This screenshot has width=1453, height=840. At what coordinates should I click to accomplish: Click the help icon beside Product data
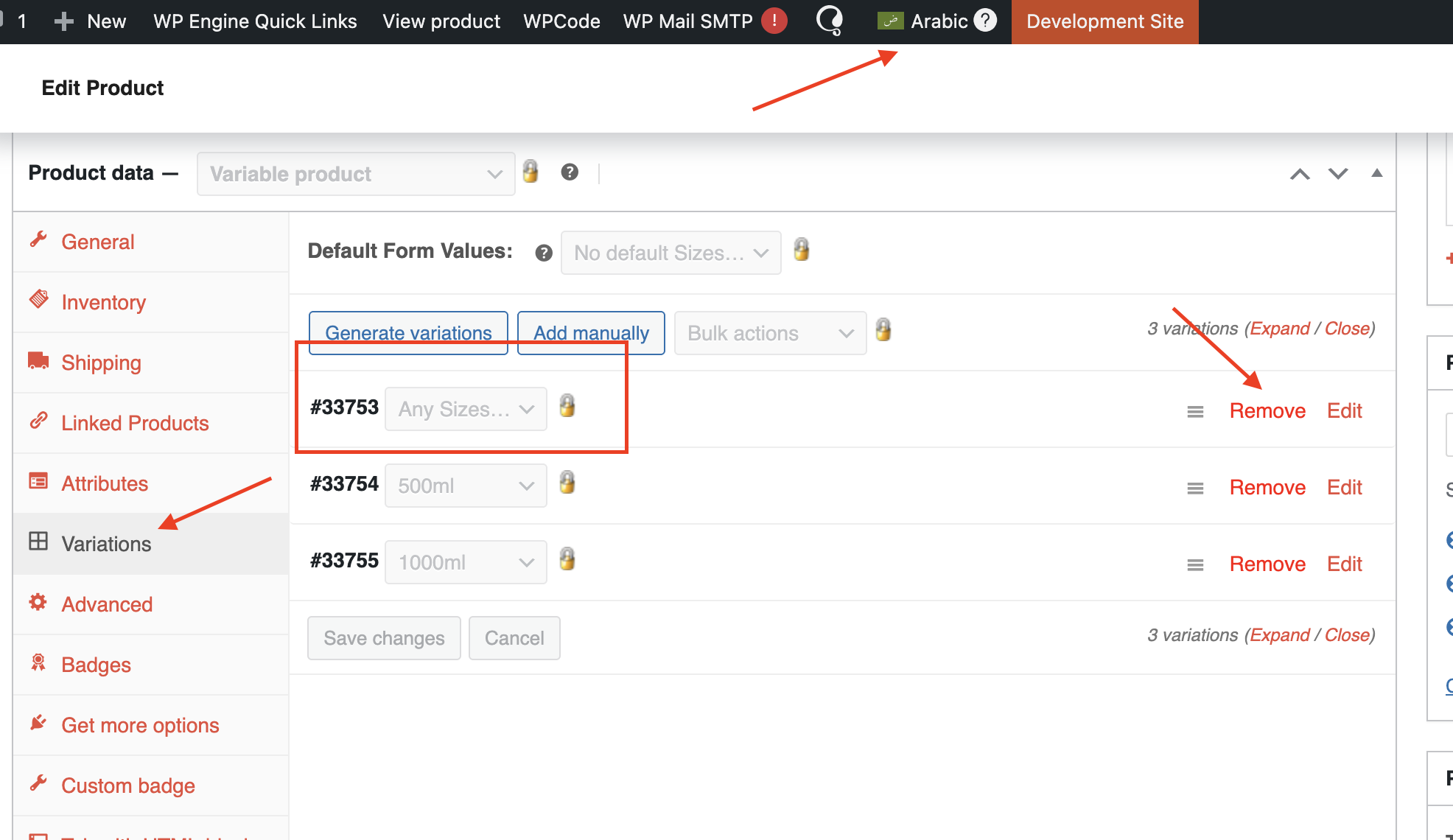coord(569,172)
